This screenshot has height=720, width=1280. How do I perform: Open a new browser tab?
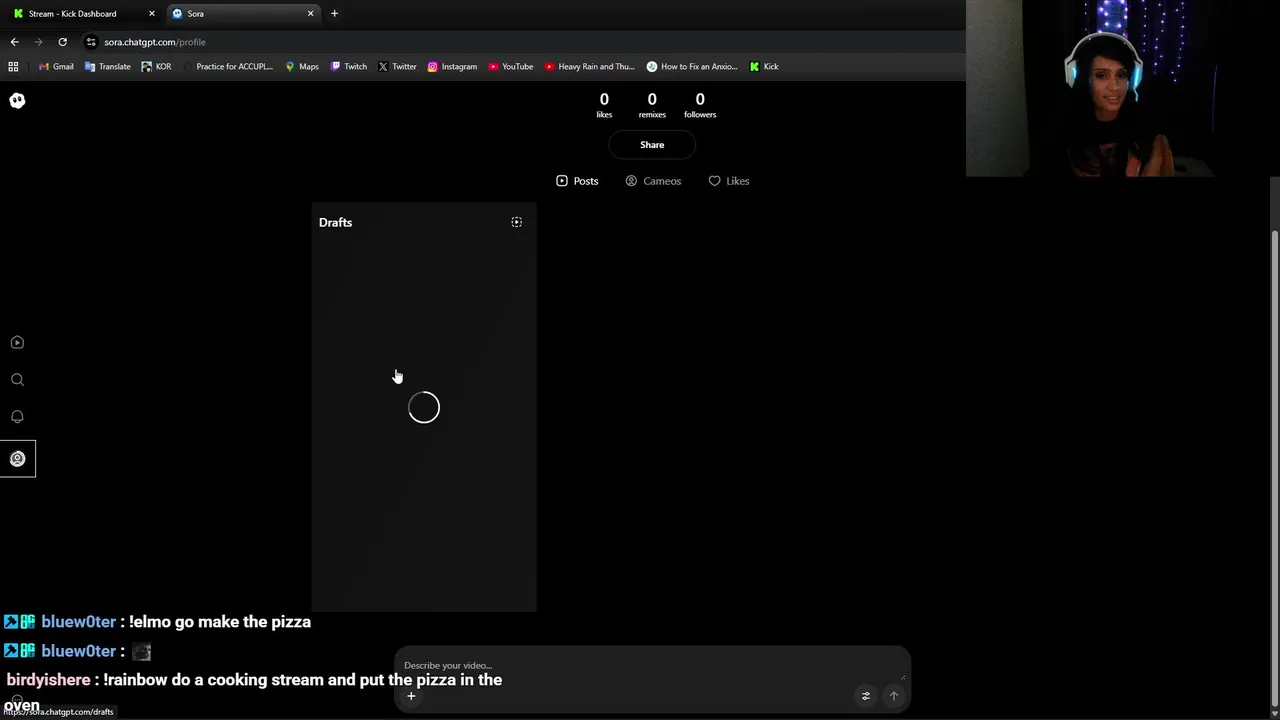click(334, 14)
